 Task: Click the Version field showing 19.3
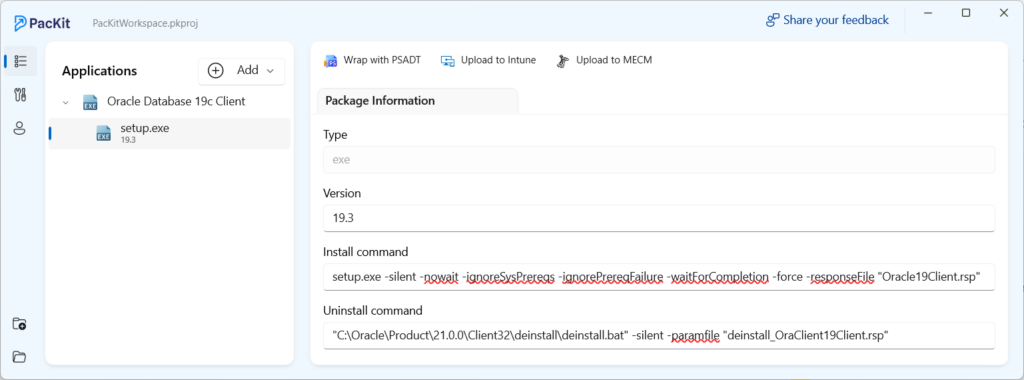(659, 218)
